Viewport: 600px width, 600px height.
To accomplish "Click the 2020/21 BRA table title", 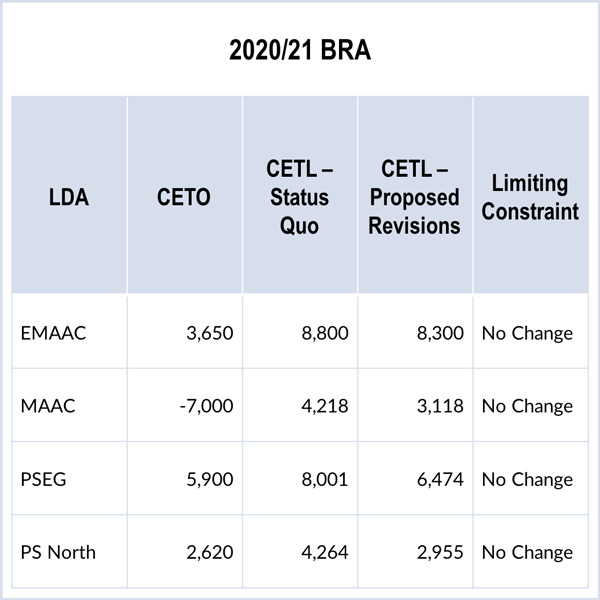I will 300,50.
